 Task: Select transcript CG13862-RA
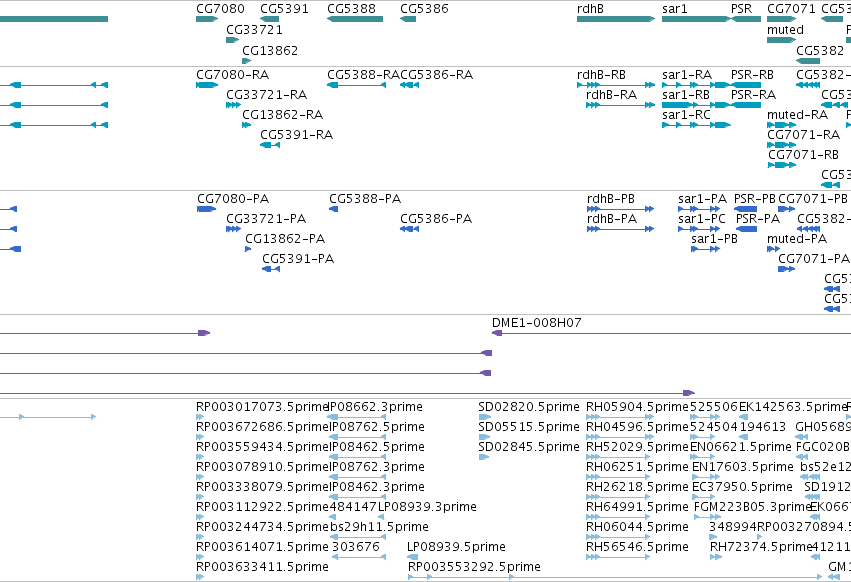pos(282,115)
